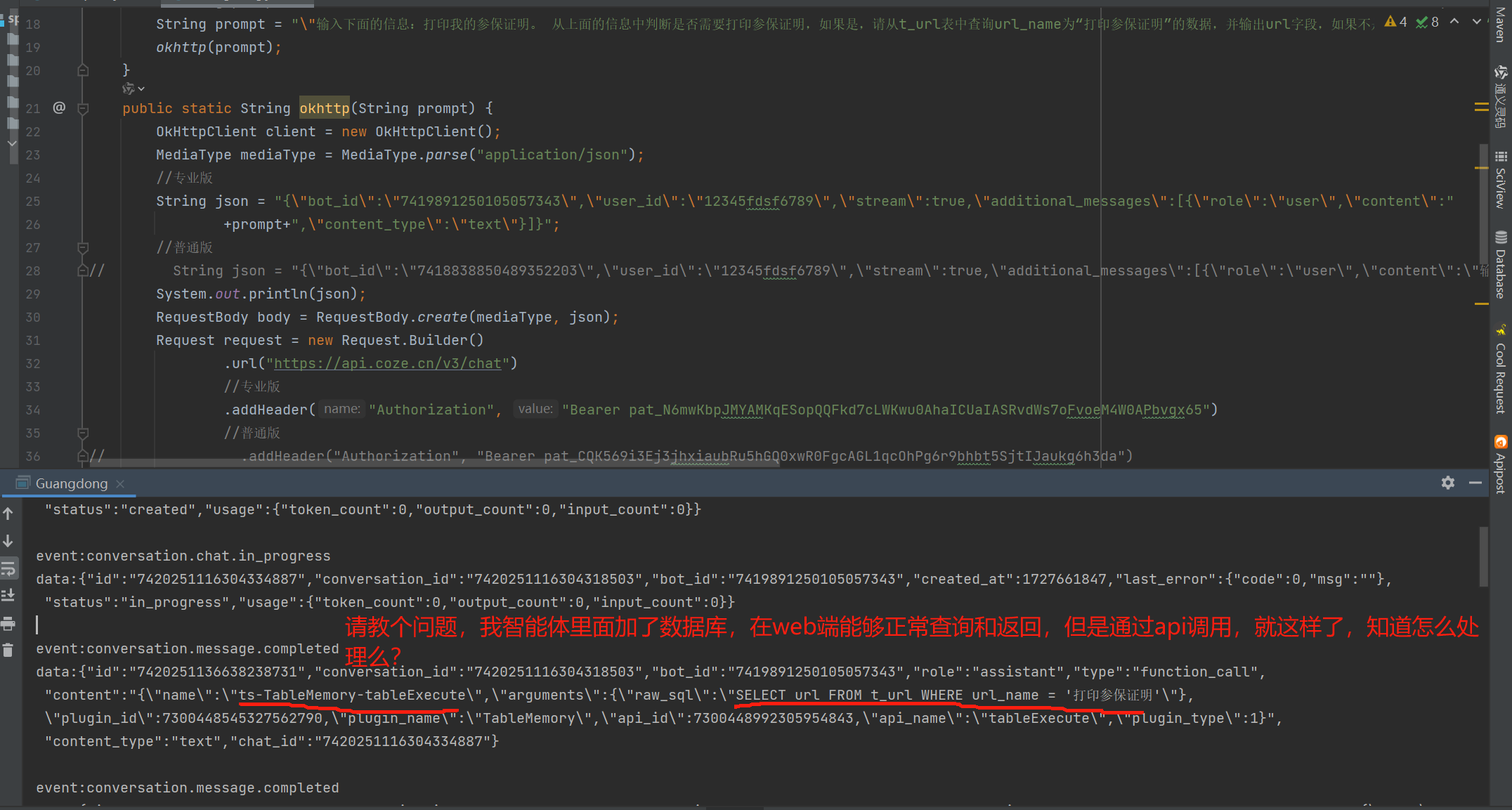This screenshot has width=1512, height=810.
Task: Click scroll to end of console
Action: pos(8,596)
